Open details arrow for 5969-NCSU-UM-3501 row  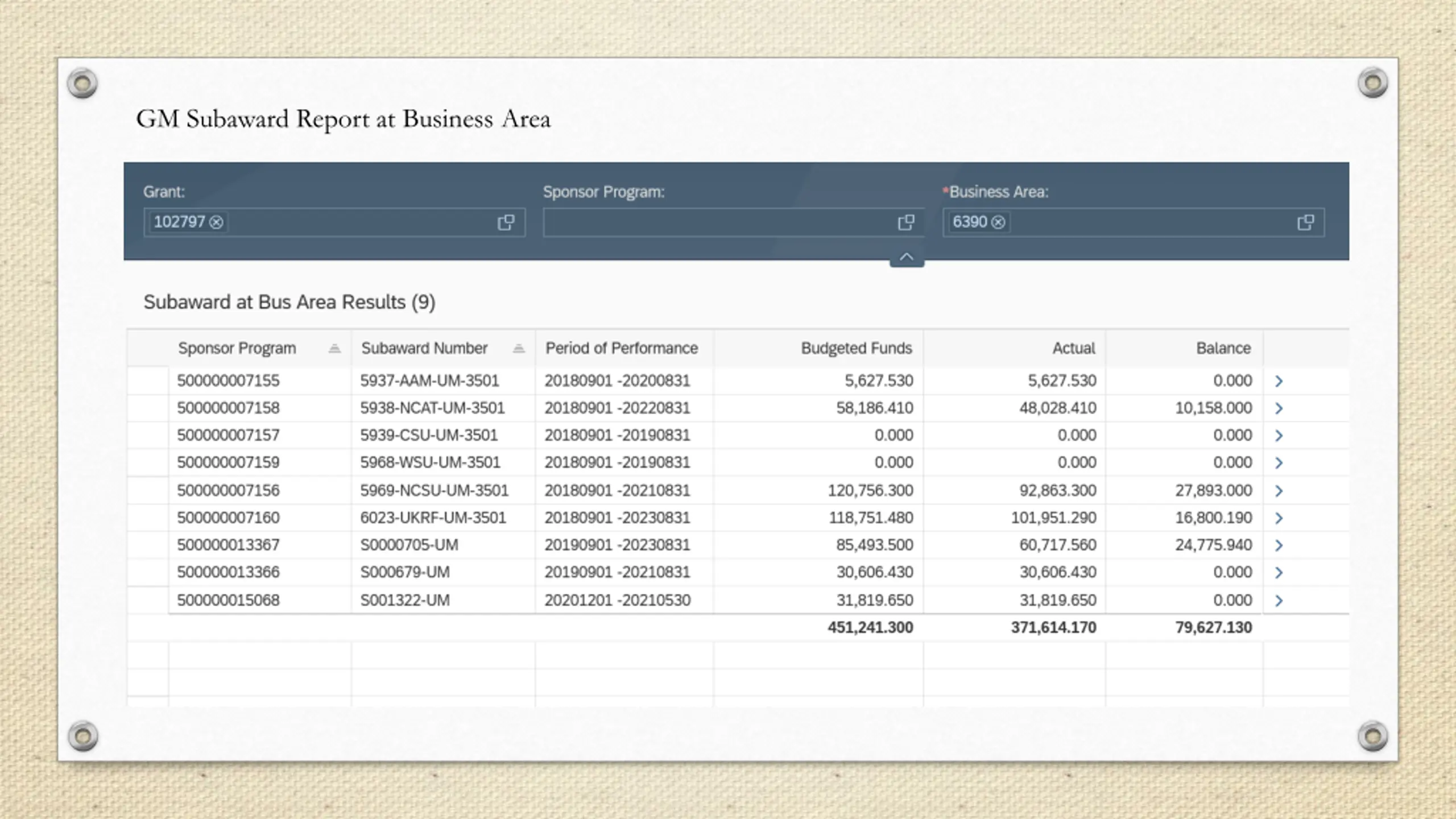[x=1279, y=491]
